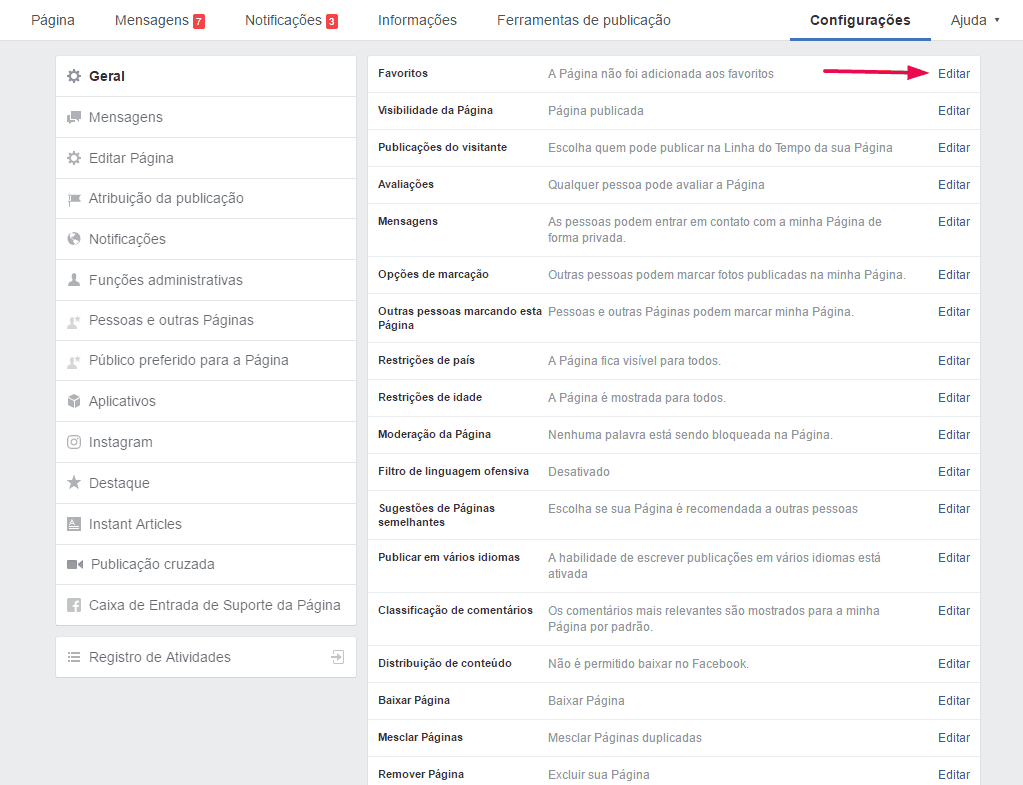Click 'Desativado' status text

(579, 472)
